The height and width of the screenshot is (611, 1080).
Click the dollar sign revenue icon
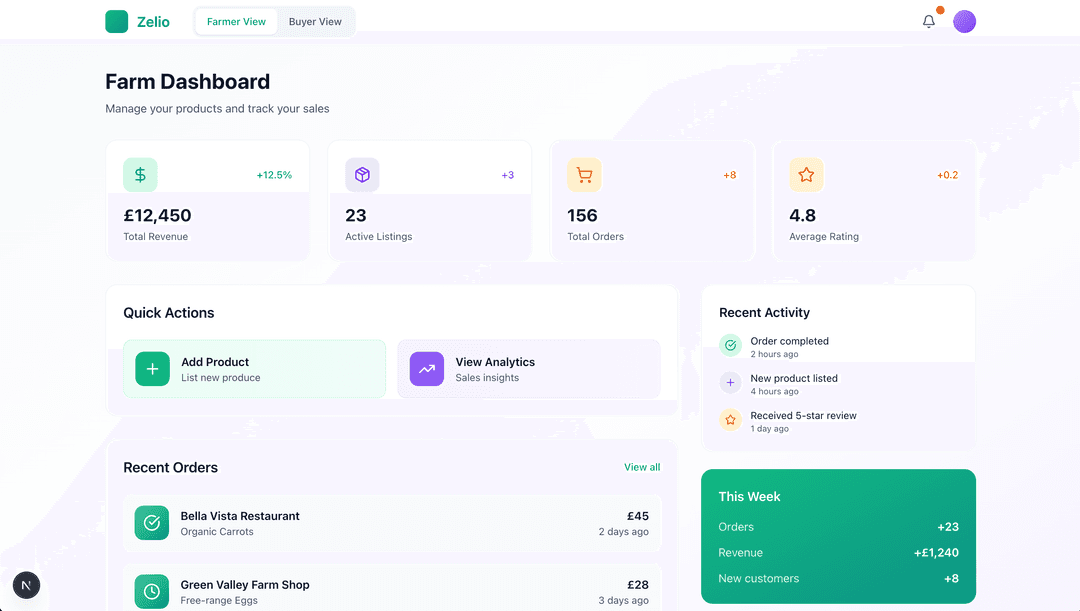tap(141, 175)
